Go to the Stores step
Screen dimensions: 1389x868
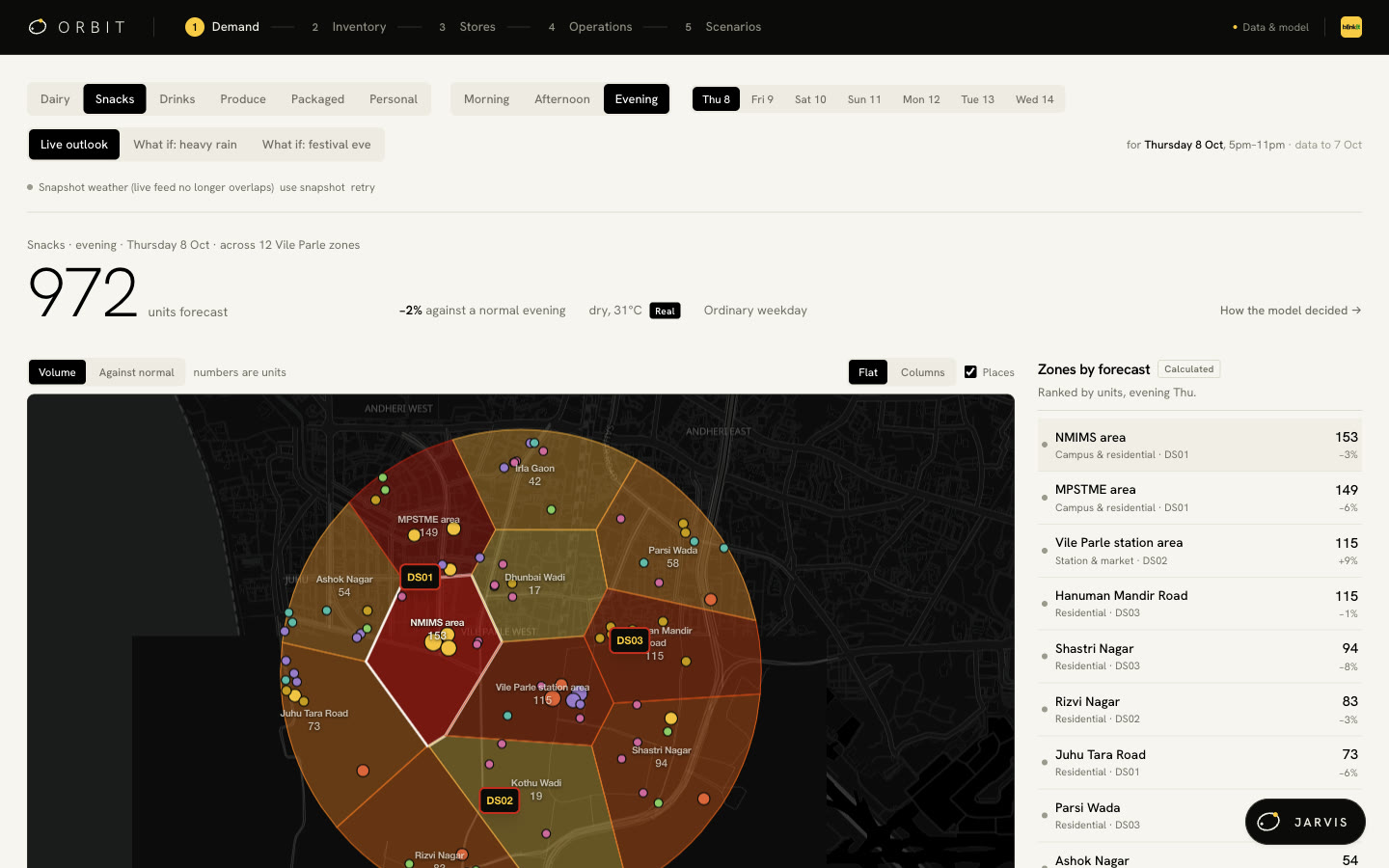(x=467, y=27)
